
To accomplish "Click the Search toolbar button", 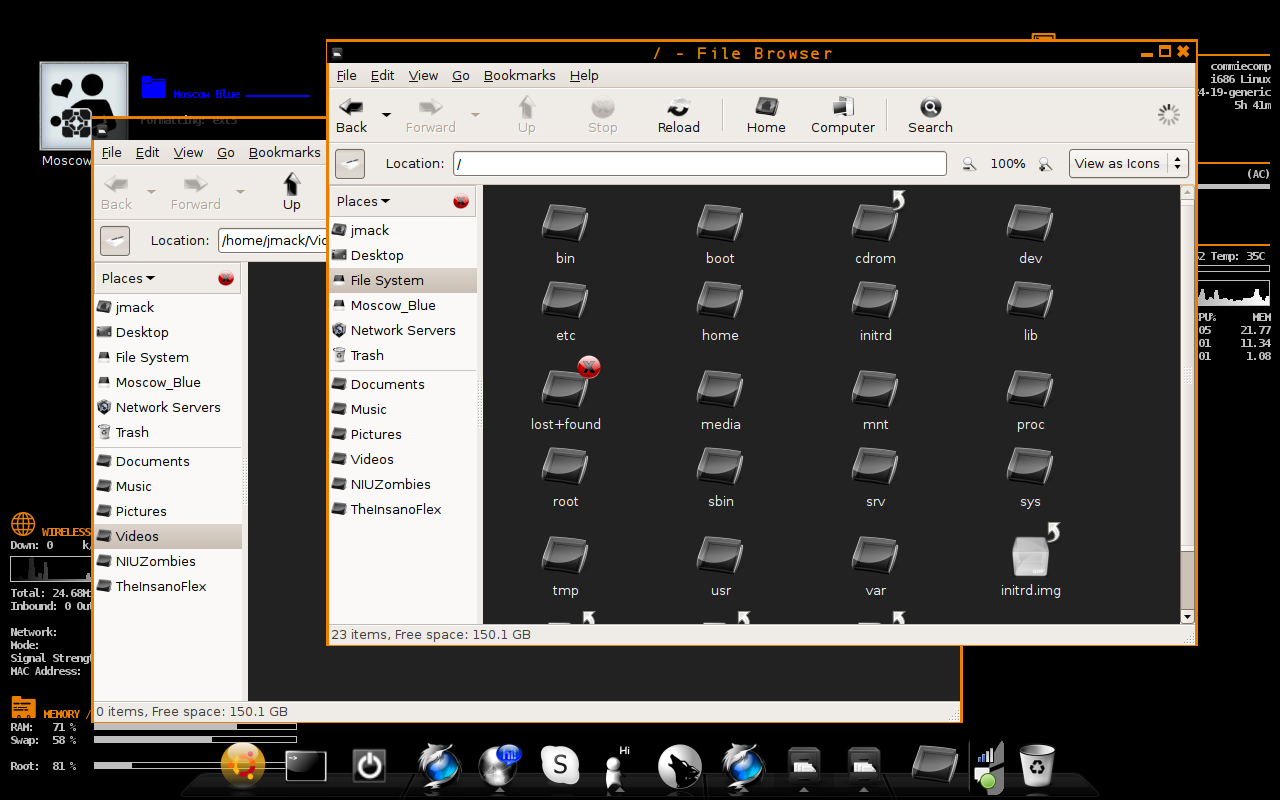I will 930,115.
